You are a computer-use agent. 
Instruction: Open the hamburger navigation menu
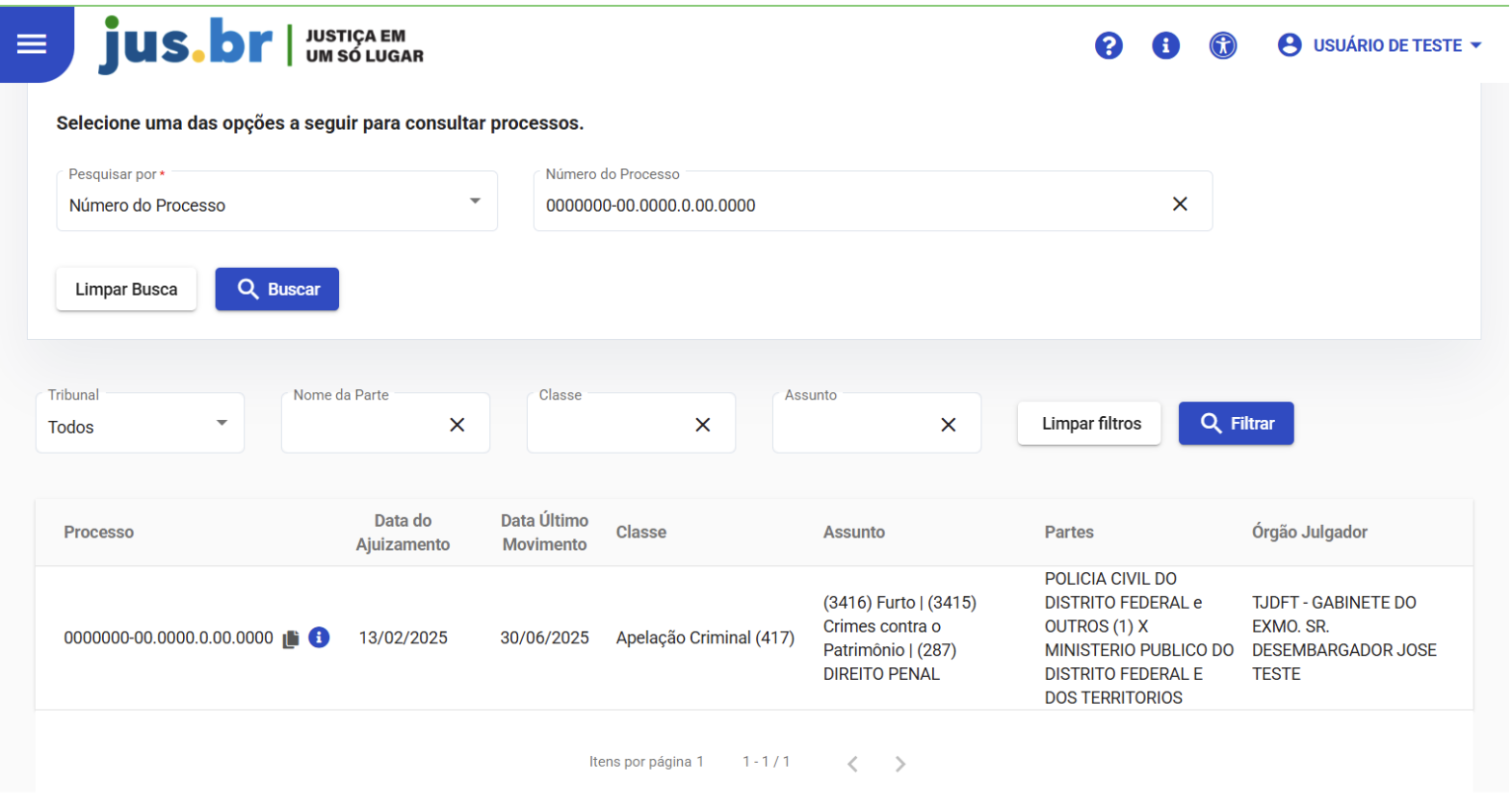32,43
